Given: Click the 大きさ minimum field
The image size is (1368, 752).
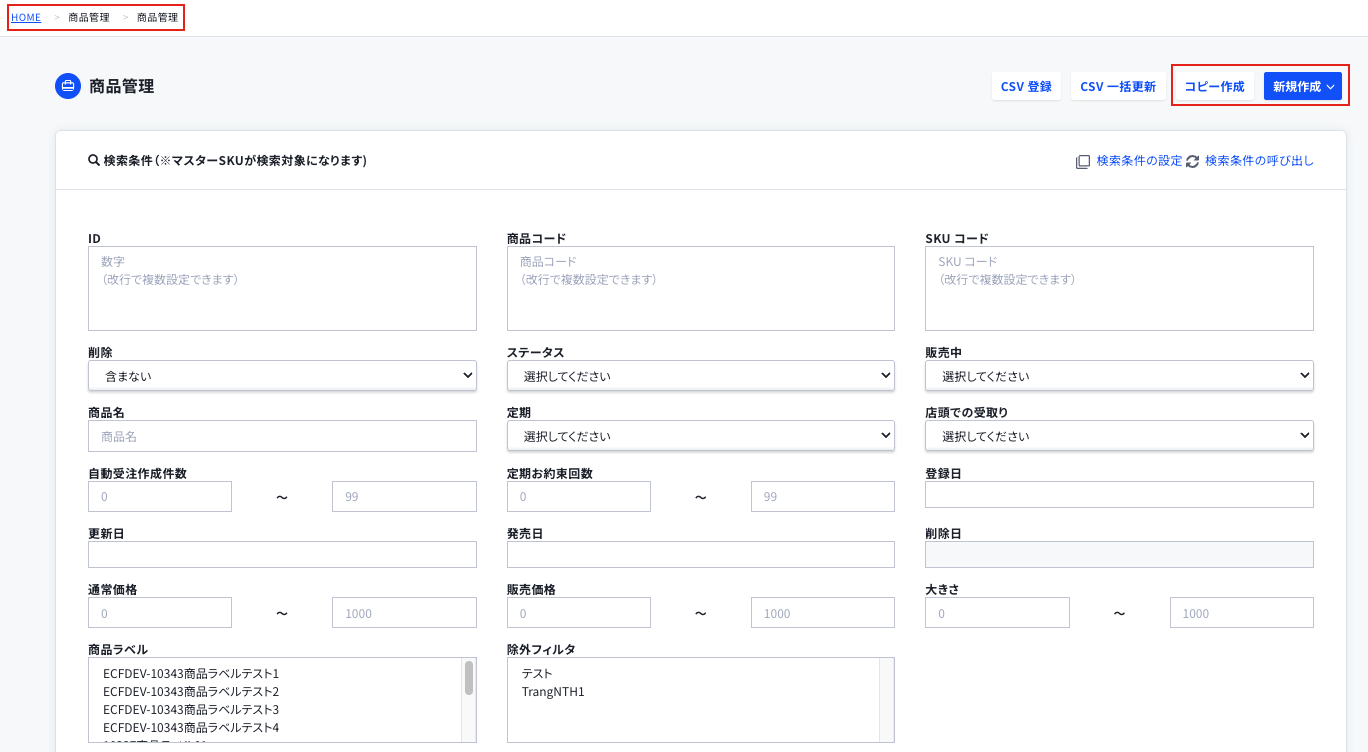Looking at the screenshot, I should tap(997, 613).
